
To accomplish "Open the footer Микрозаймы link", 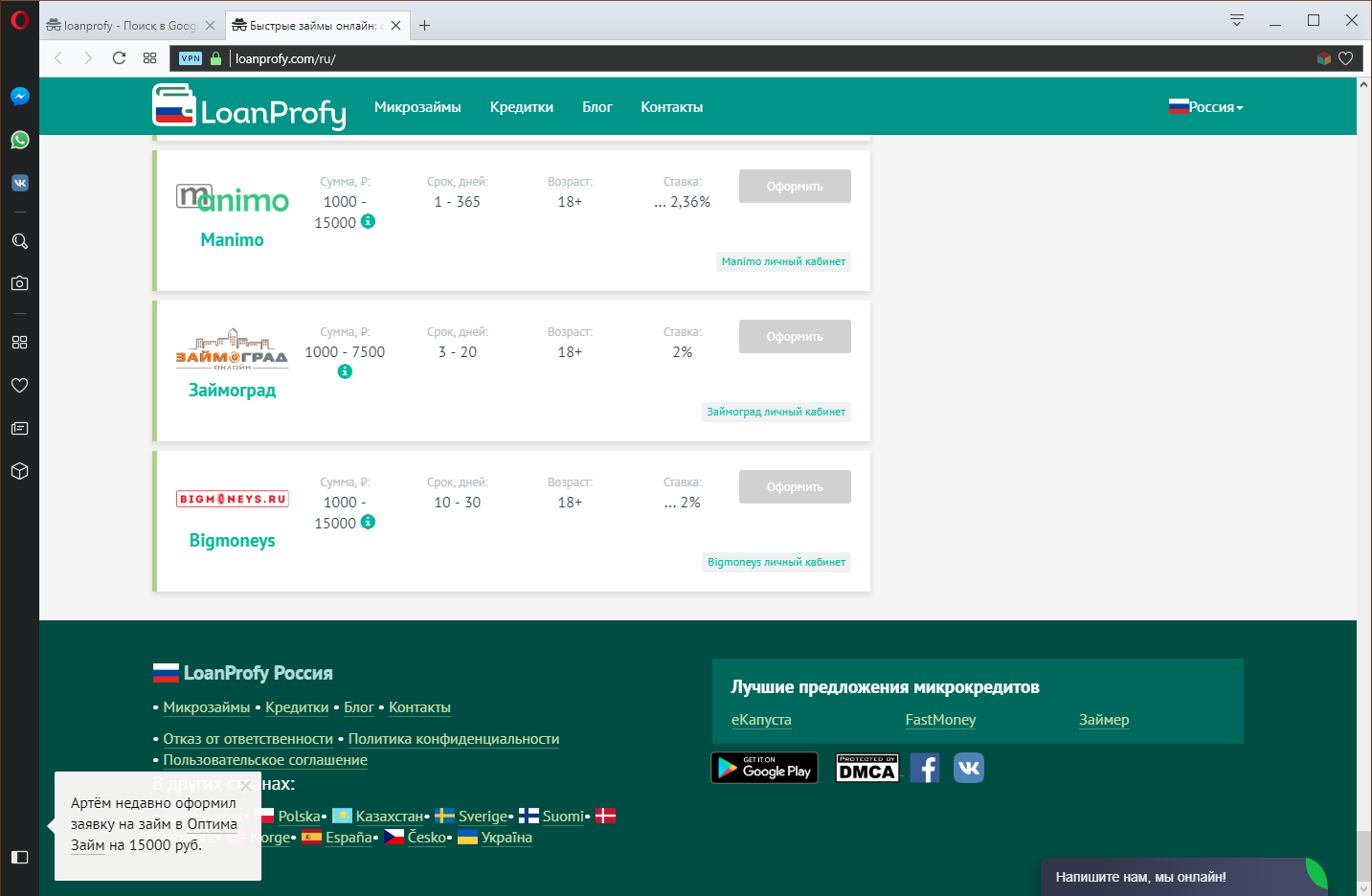I will point(207,707).
